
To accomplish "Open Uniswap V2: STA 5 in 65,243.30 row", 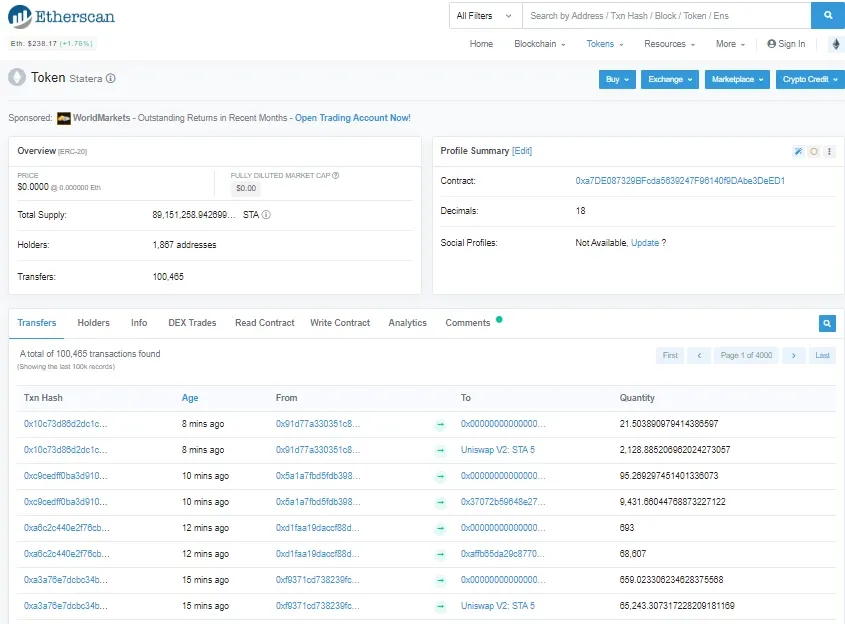I will tap(497, 606).
